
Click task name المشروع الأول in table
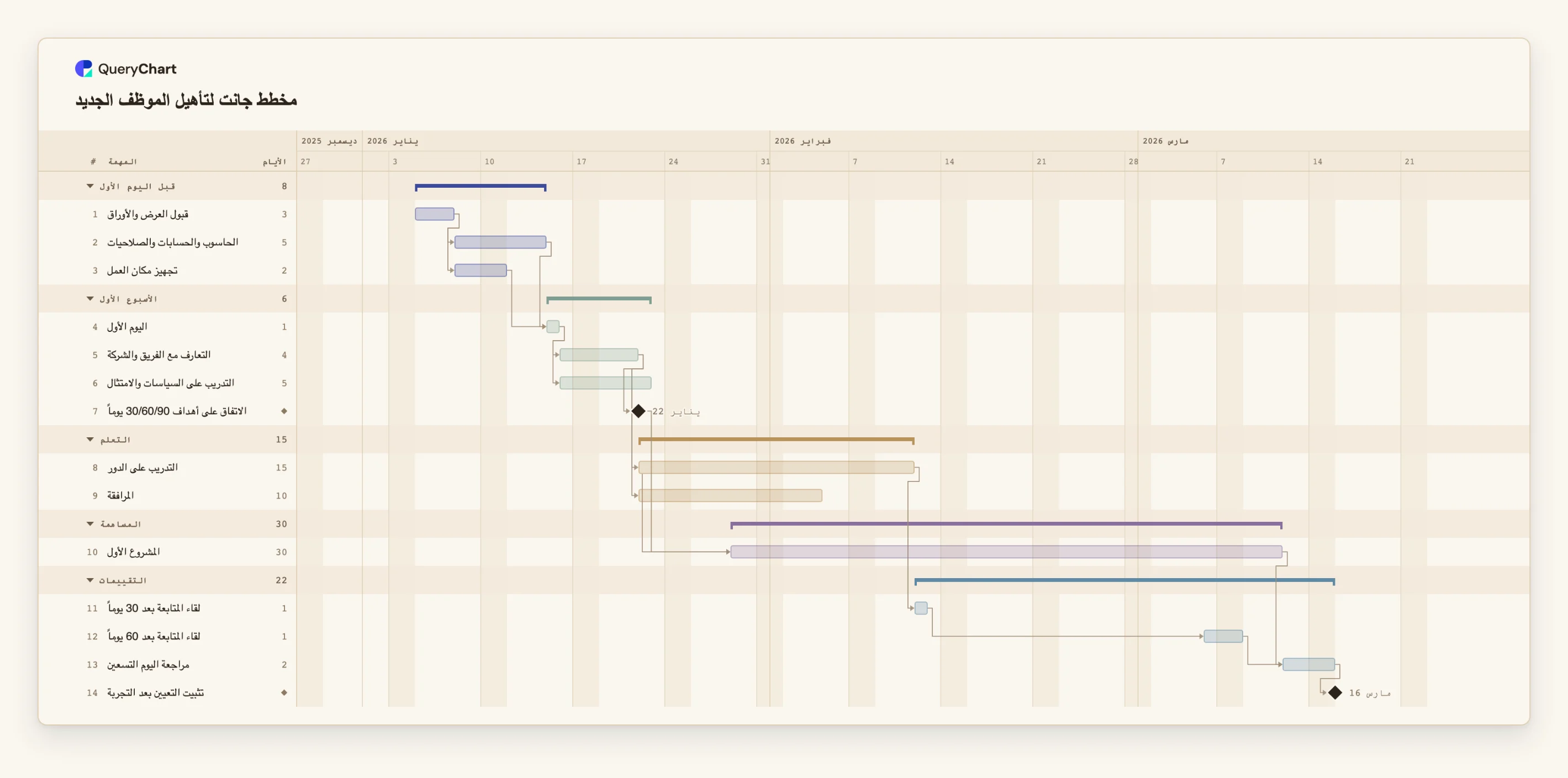(x=133, y=552)
